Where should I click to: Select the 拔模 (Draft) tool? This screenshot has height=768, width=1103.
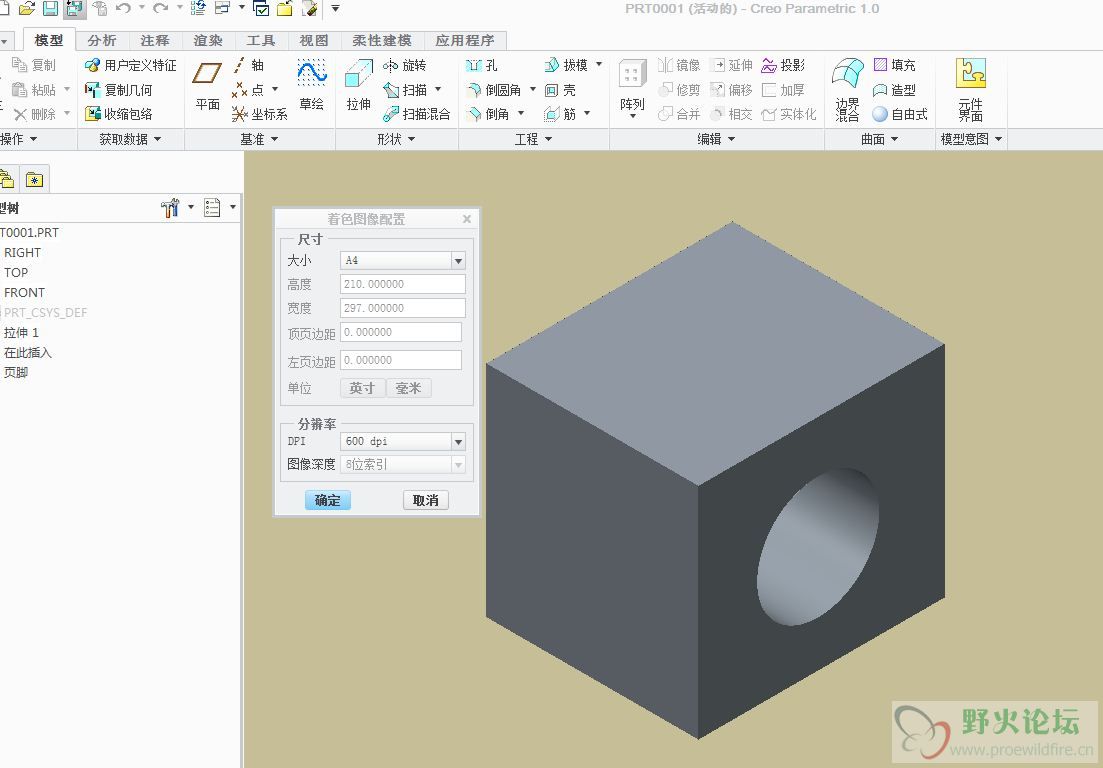567,65
